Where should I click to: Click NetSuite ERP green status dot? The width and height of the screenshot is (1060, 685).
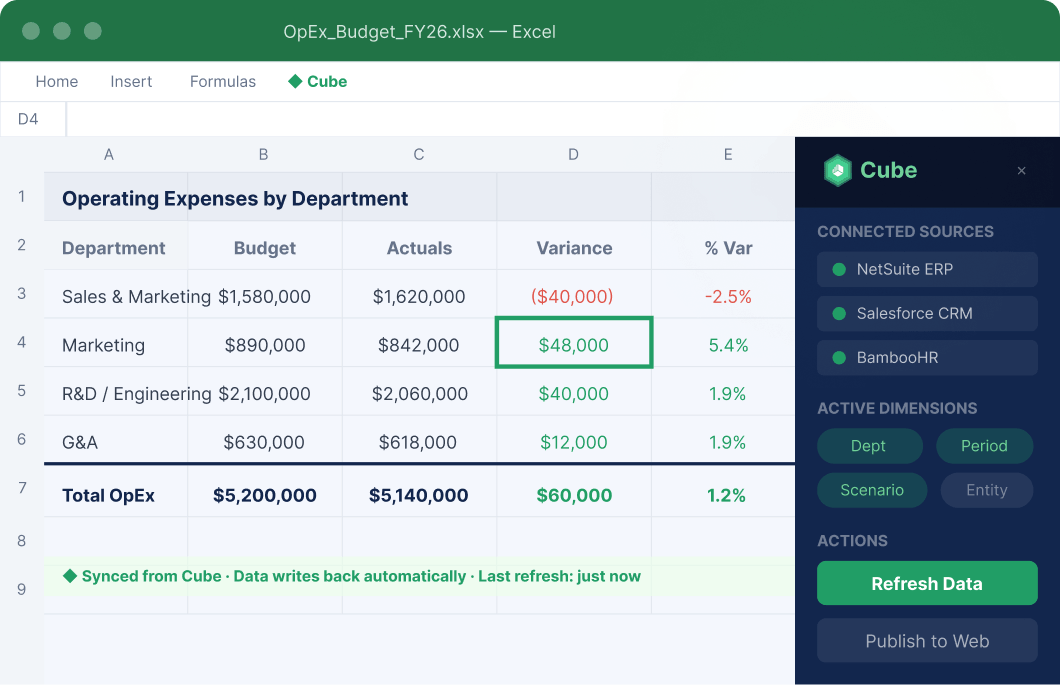(x=839, y=270)
